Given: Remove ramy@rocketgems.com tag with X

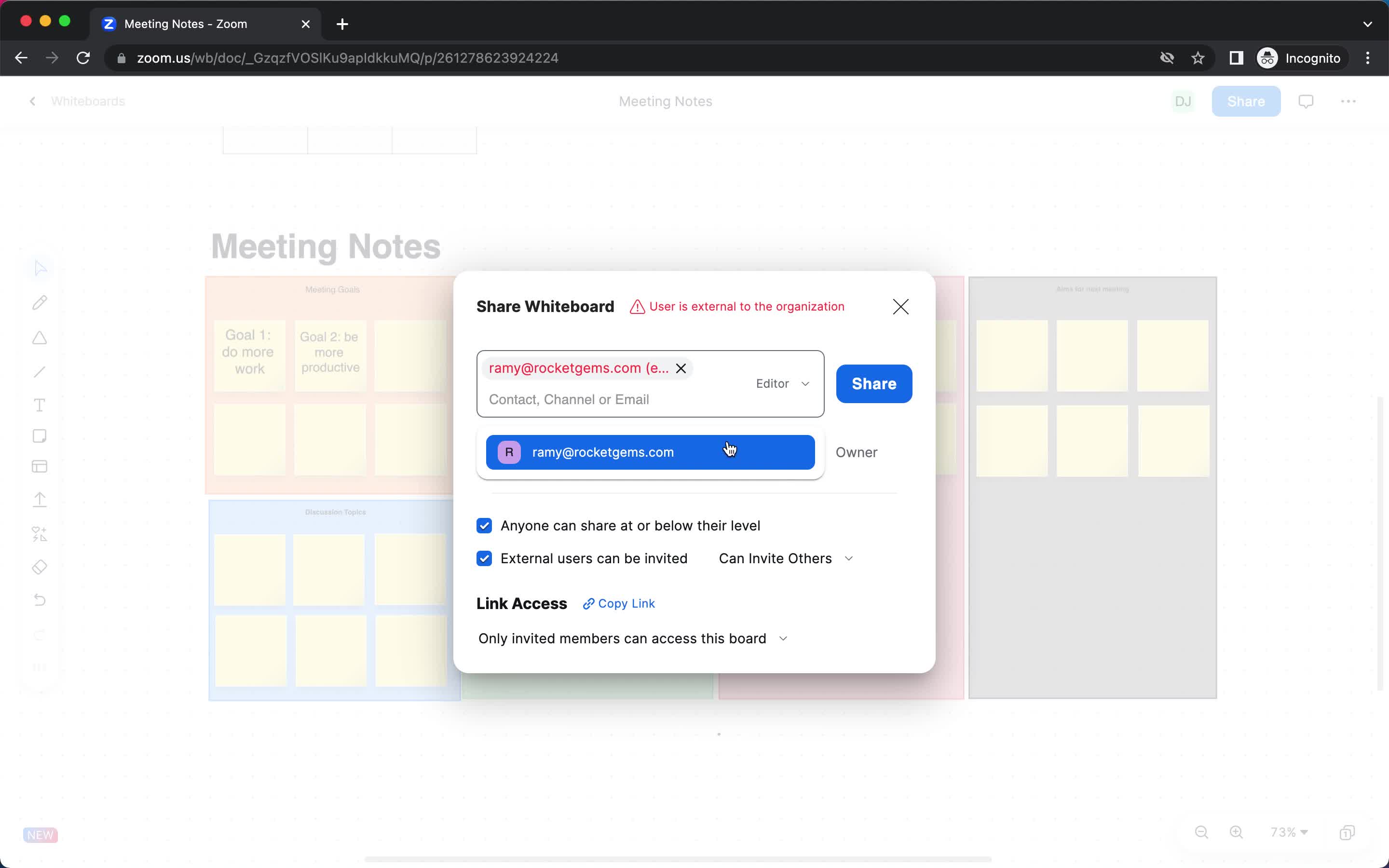Looking at the screenshot, I should pos(681,368).
